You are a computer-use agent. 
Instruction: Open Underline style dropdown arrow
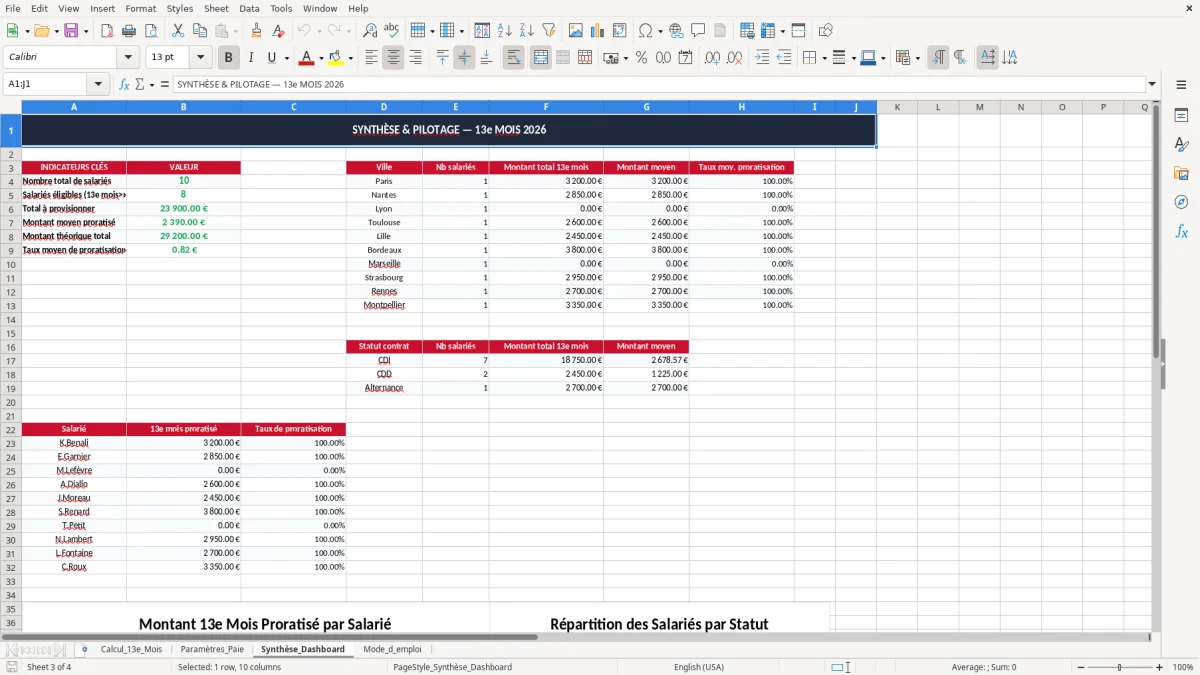[x=287, y=58]
